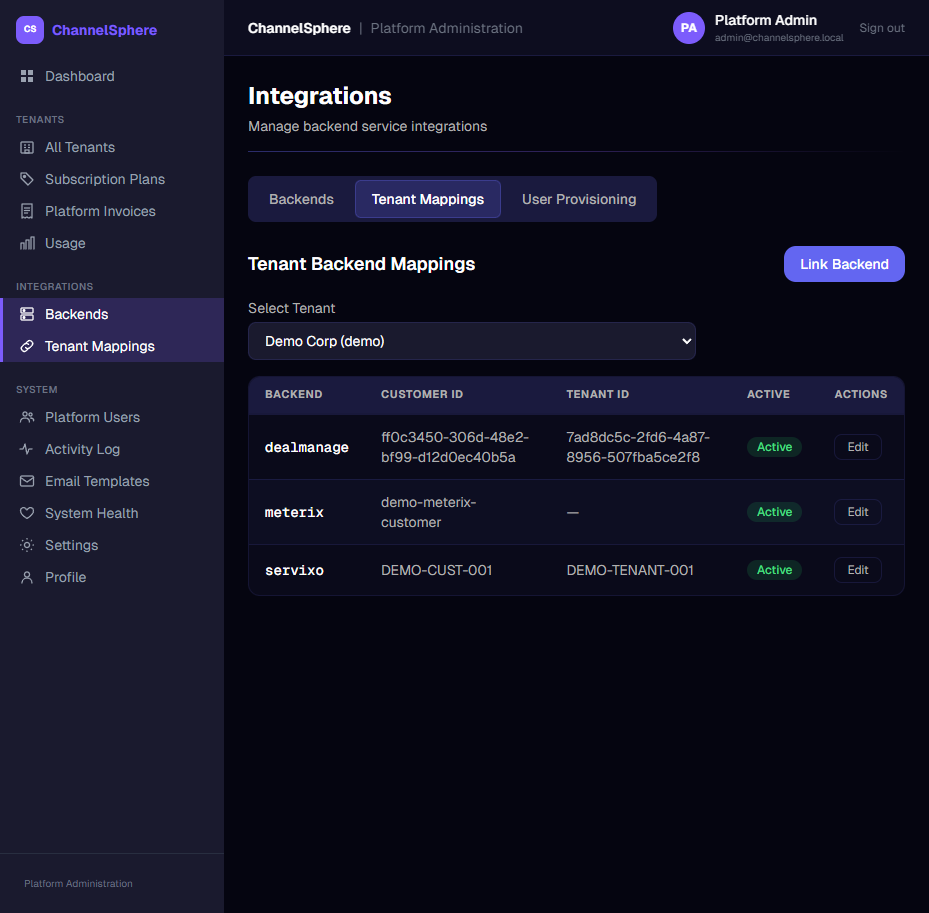Open Email Templates page

[112, 482]
